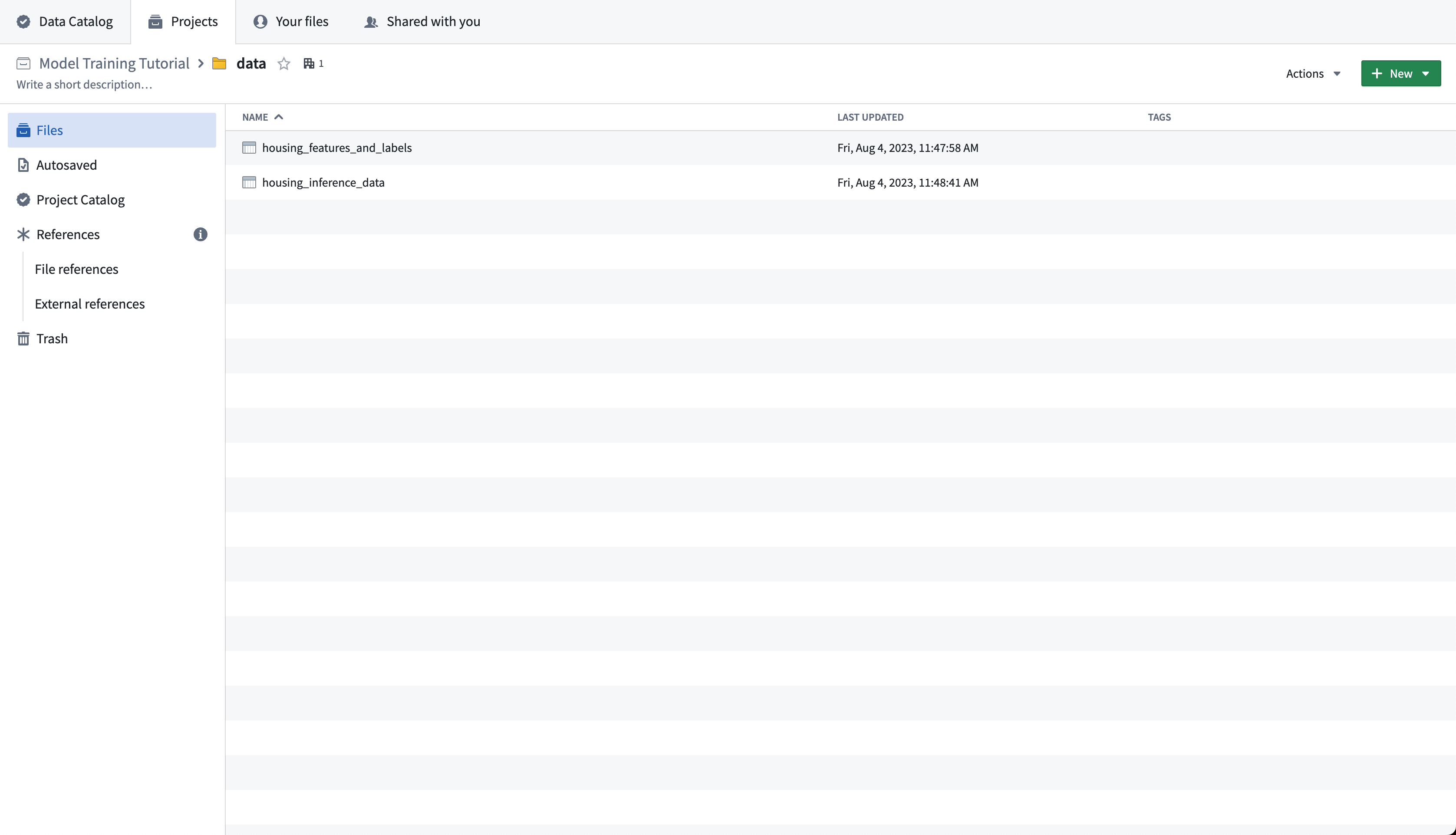The image size is (1456, 835).
Task: Click the NAME column sort arrow
Action: click(279, 117)
